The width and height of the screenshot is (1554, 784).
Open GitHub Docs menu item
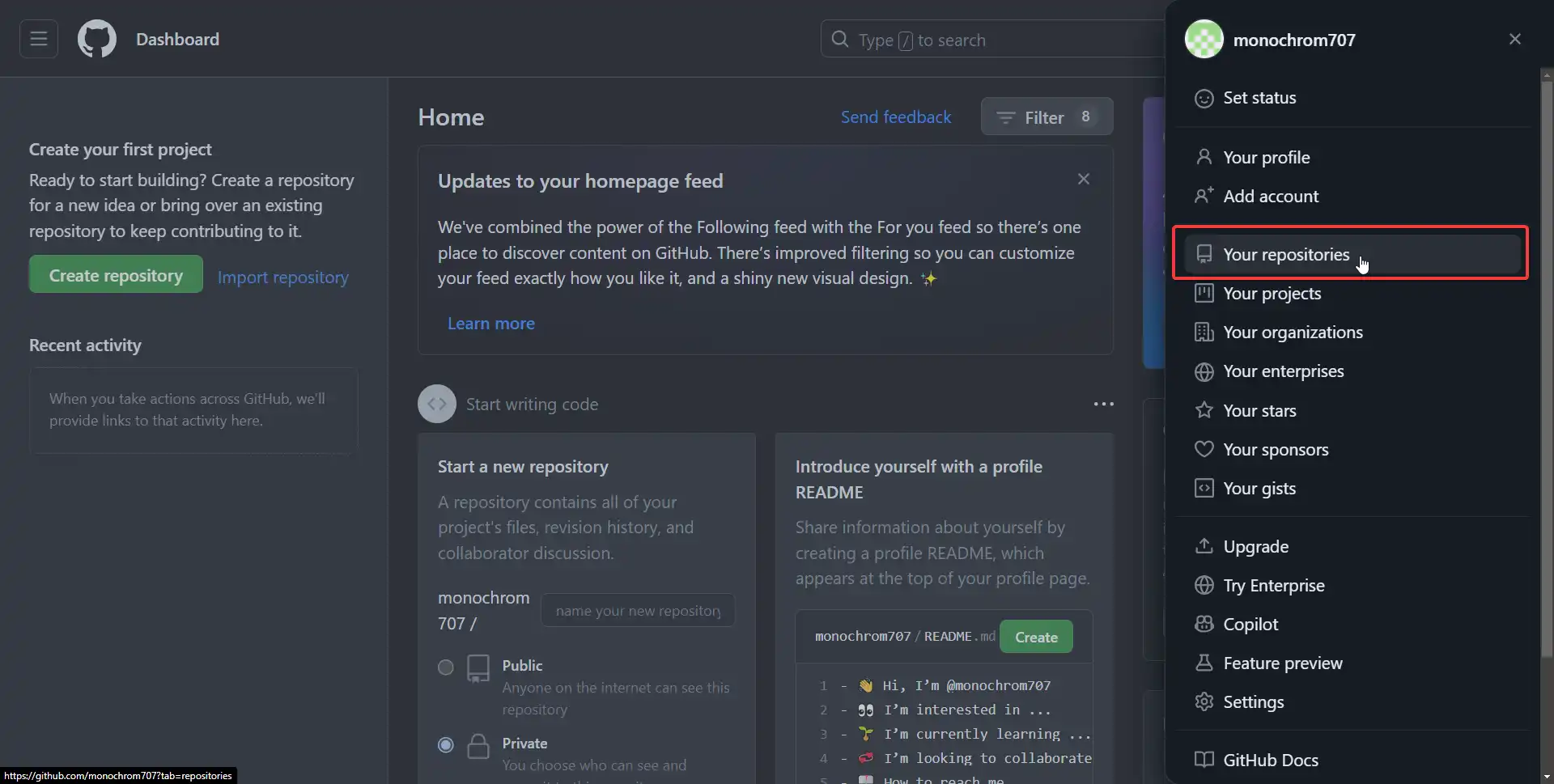pos(1352,760)
